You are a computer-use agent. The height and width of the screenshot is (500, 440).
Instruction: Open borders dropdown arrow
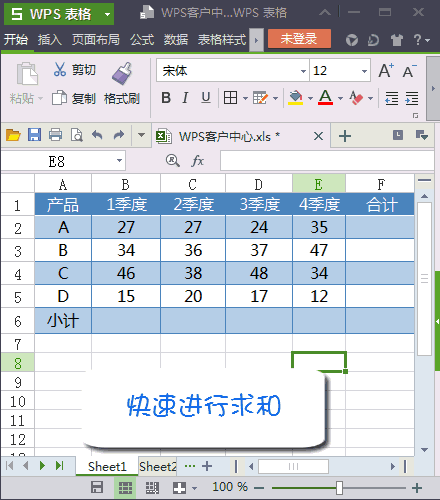coord(245,98)
